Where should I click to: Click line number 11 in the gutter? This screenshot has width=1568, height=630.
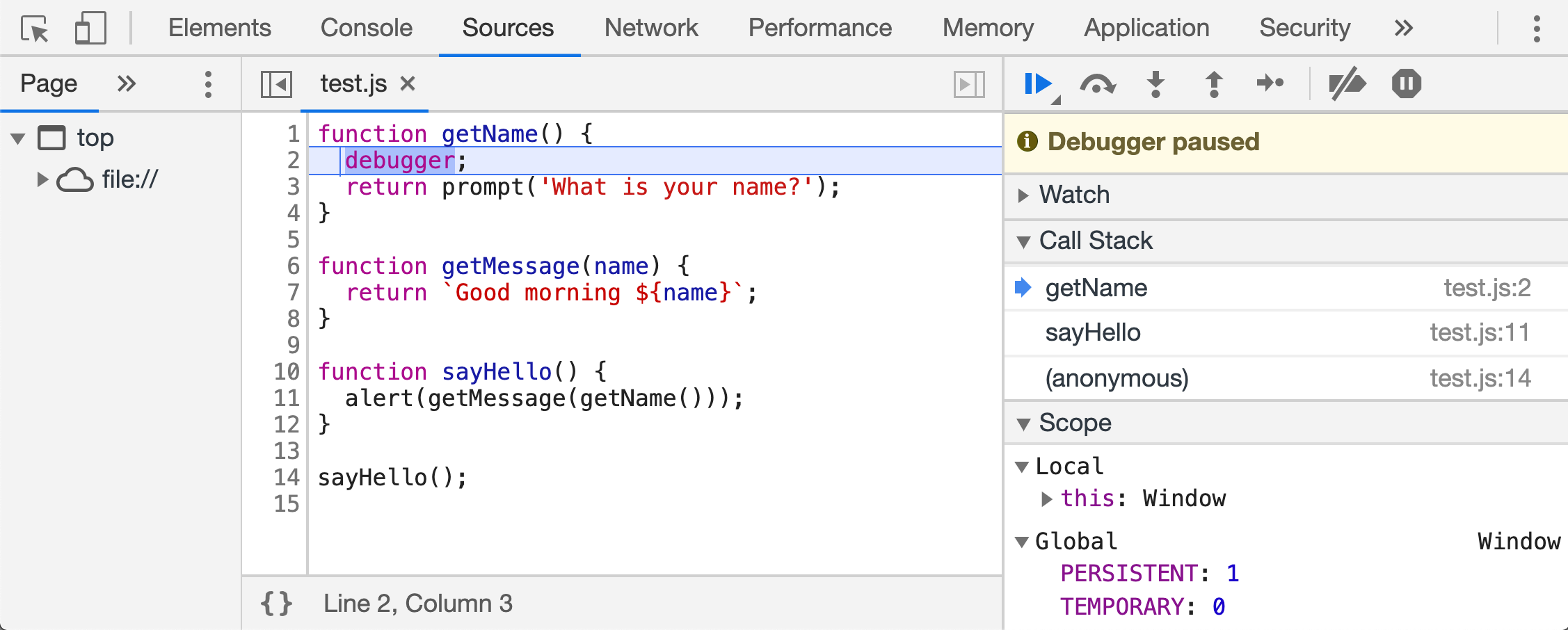click(287, 398)
